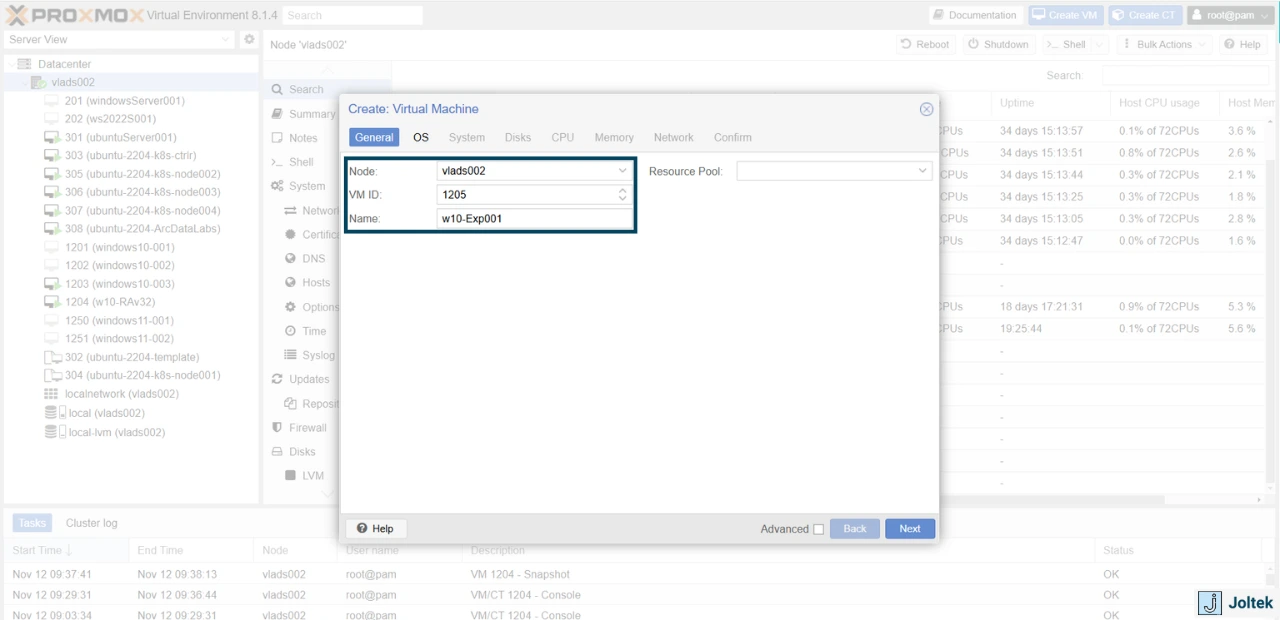
Task: Open the node Summary panel
Action: [x=304, y=114]
